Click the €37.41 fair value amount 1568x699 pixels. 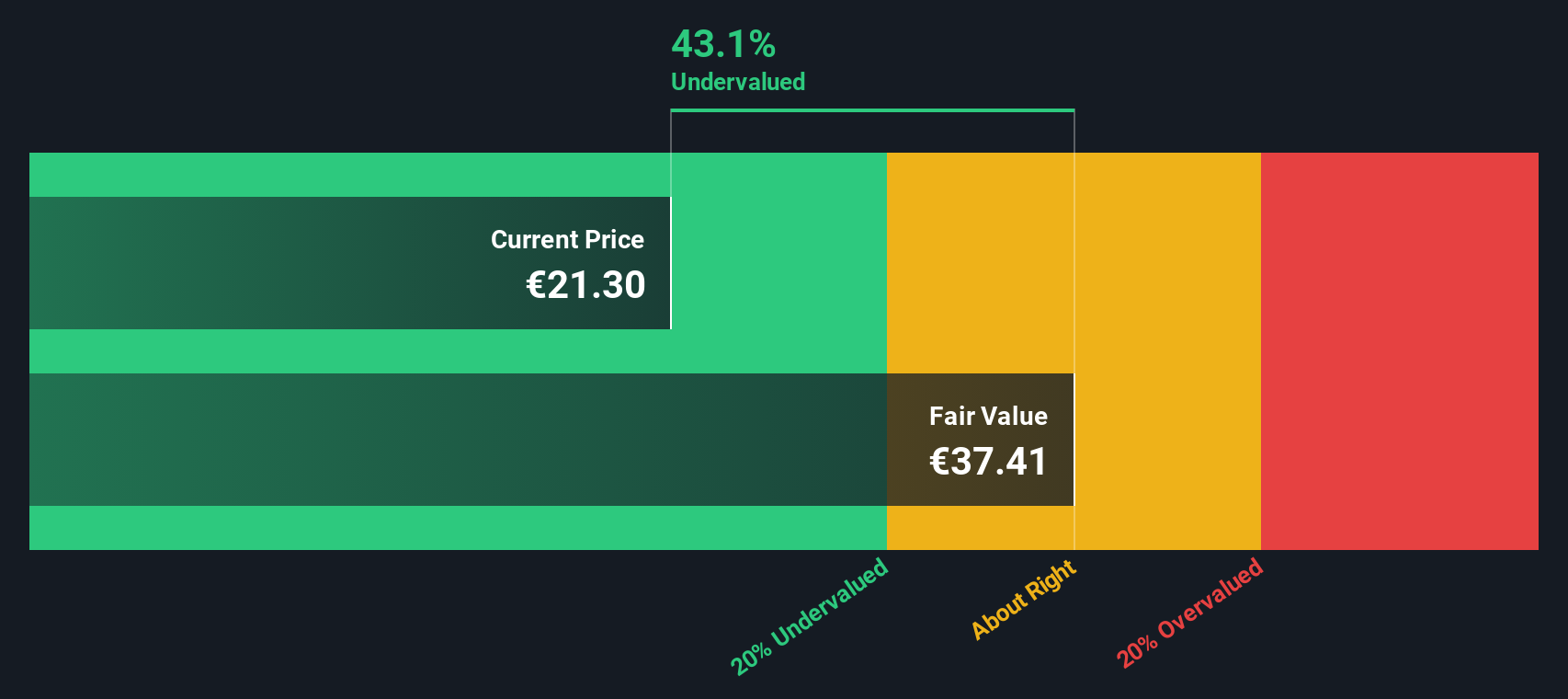[x=988, y=462]
